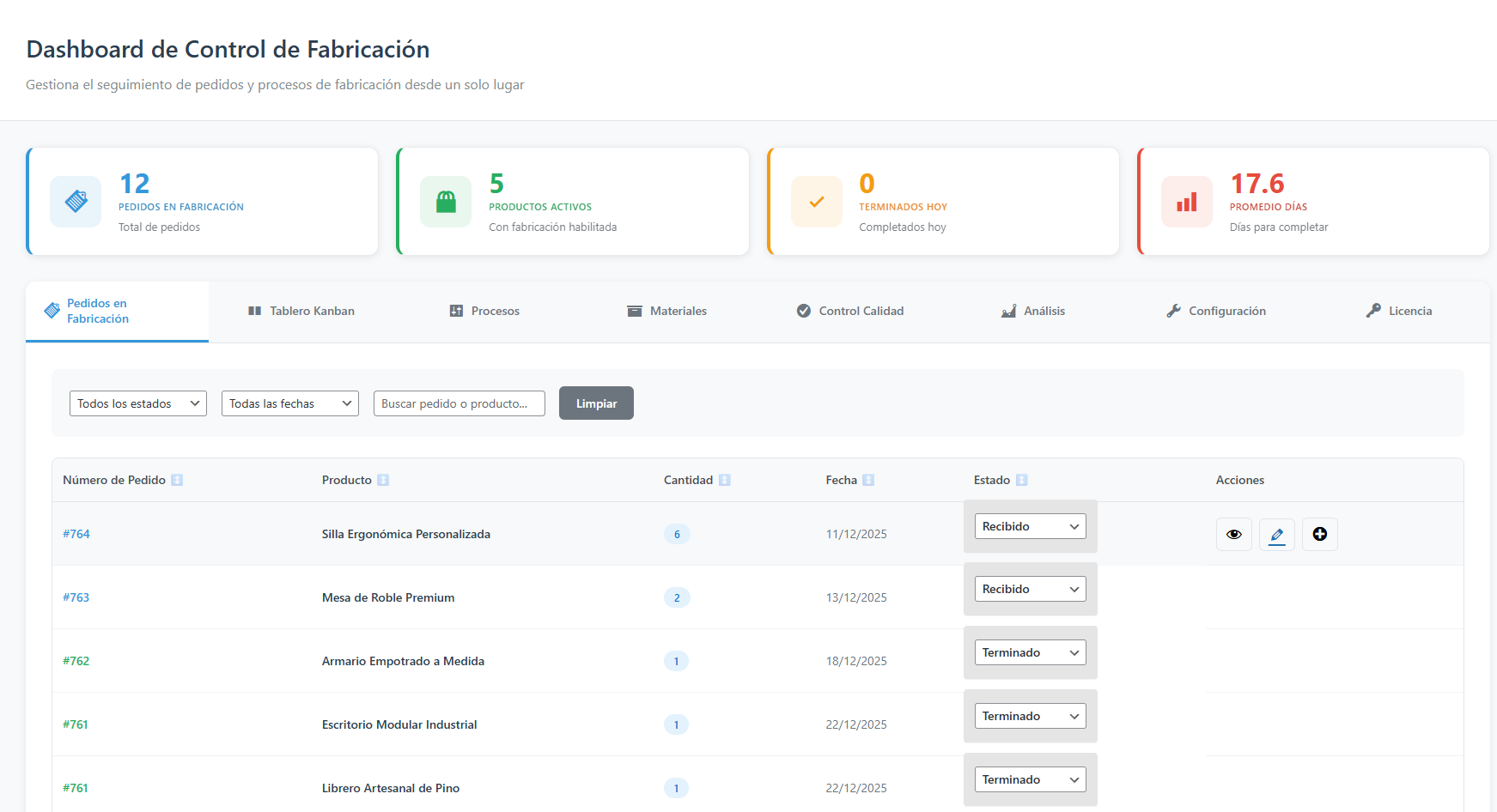Click the plus circle icon for order #764

point(1319,534)
